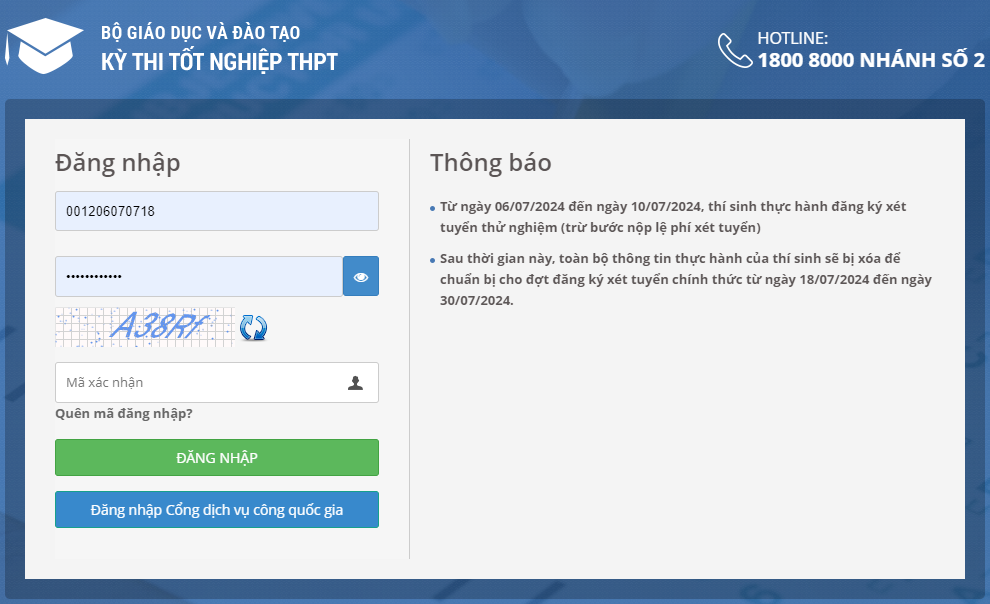Select the Mã xác nhận input box
Screen dimensions: 990x604
coord(200,382)
